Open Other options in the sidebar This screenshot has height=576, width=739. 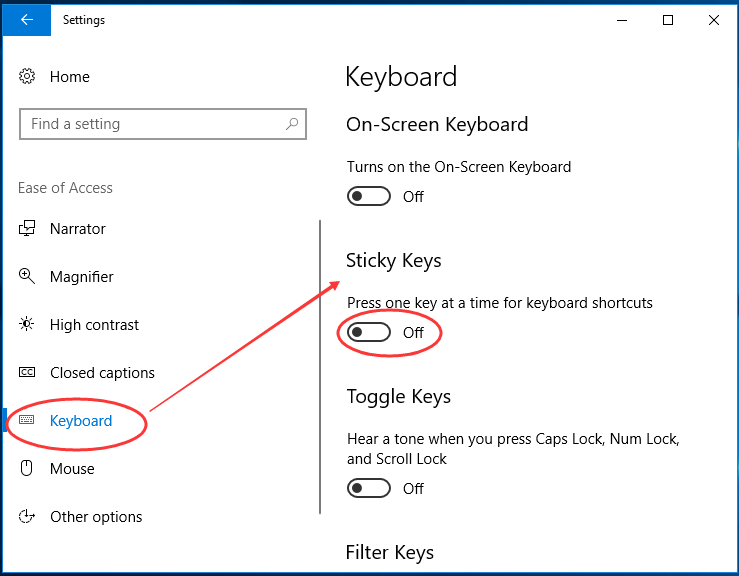pyautogui.click(x=96, y=517)
